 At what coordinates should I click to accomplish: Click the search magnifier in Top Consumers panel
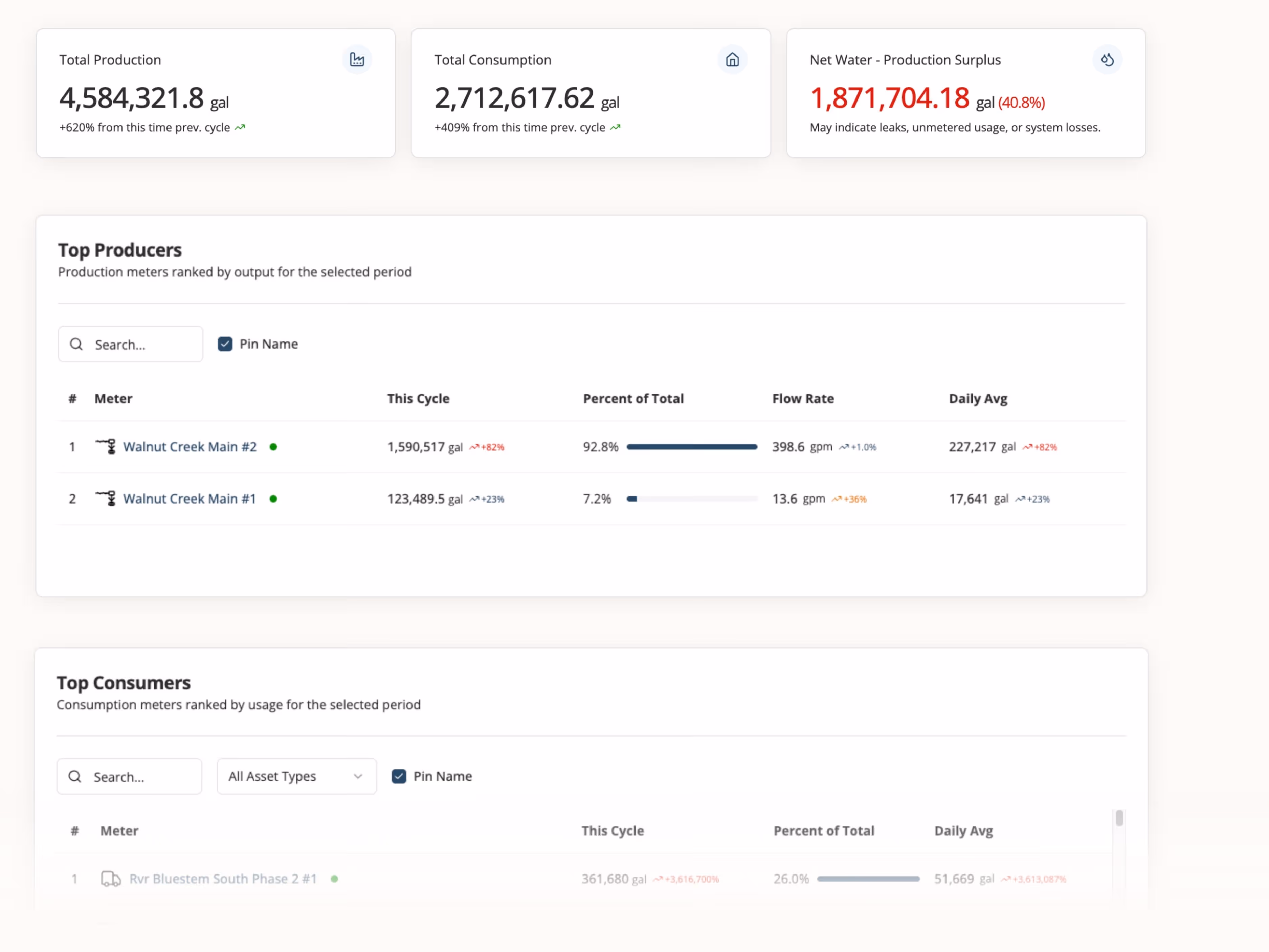tap(75, 776)
